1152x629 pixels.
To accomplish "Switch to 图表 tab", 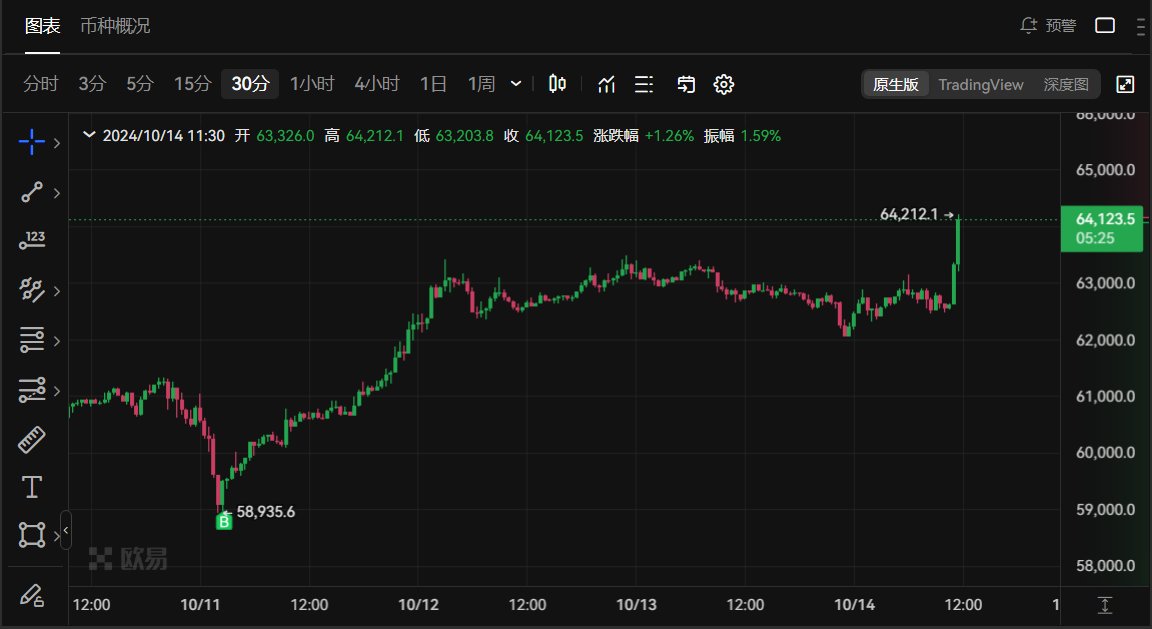I will pyautogui.click(x=43, y=26).
